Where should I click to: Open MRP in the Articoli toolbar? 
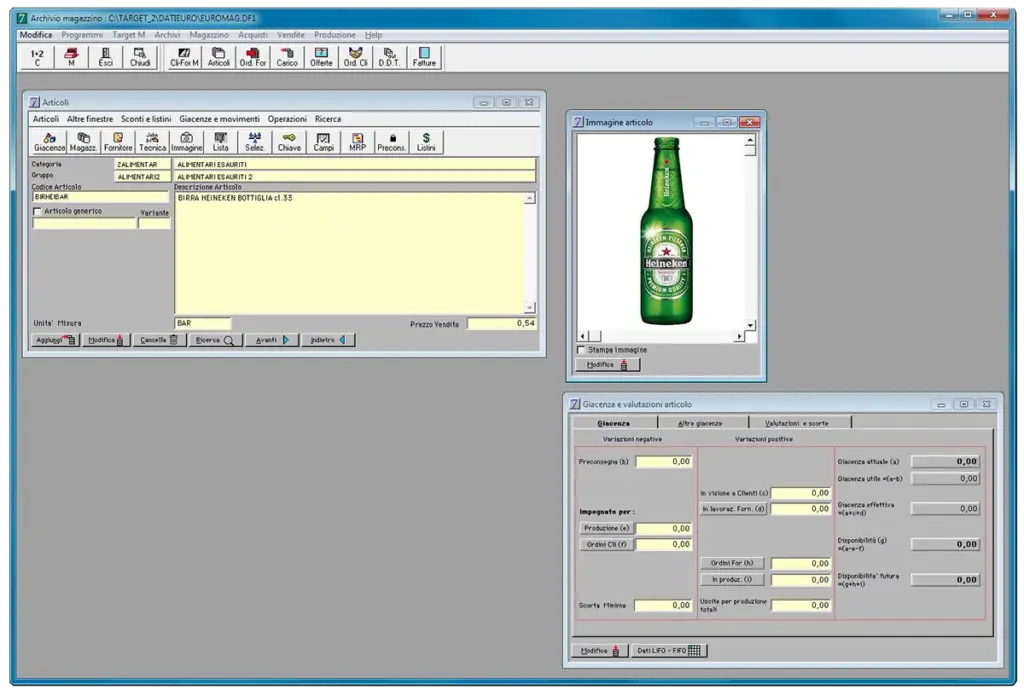(x=357, y=142)
